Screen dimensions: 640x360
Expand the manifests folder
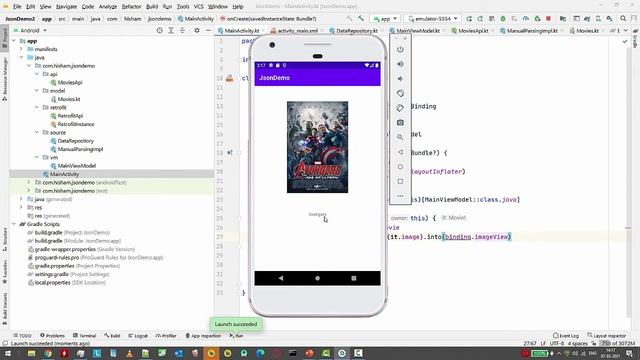tap(21, 49)
